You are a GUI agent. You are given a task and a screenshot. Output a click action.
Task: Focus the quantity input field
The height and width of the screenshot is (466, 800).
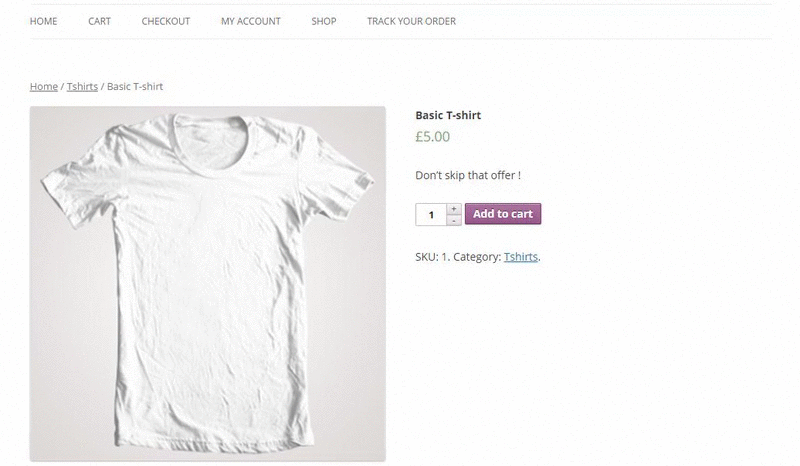(431, 214)
